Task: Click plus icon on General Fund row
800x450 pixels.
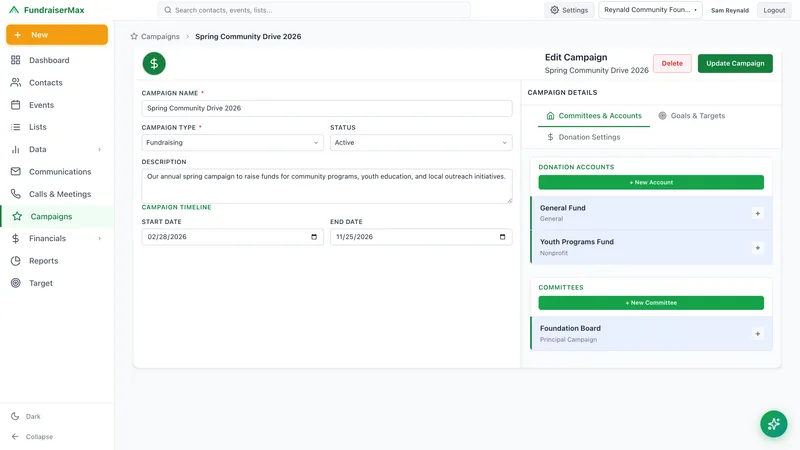Action: click(x=758, y=213)
